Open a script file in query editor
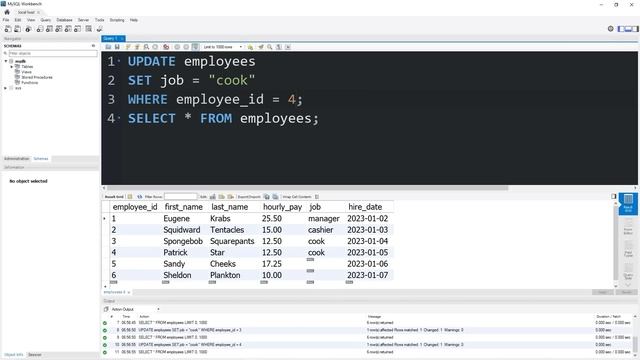The height and width of the screenshot is (360, 640). point(108,47)
